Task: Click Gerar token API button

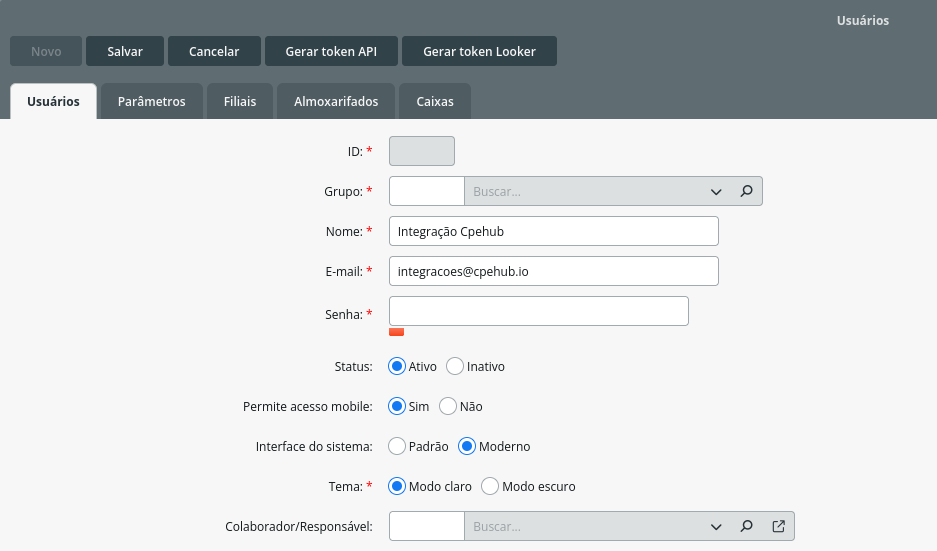Action: [x=331, y=51]
